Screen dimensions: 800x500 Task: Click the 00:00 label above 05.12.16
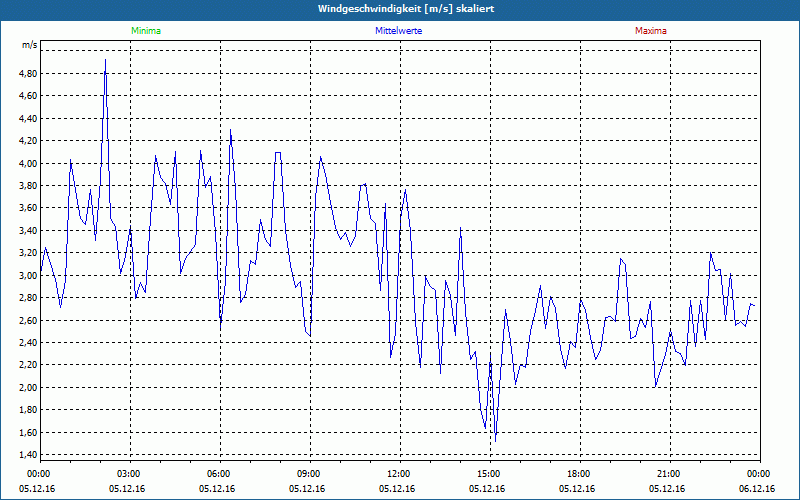(x=40, y=474)
